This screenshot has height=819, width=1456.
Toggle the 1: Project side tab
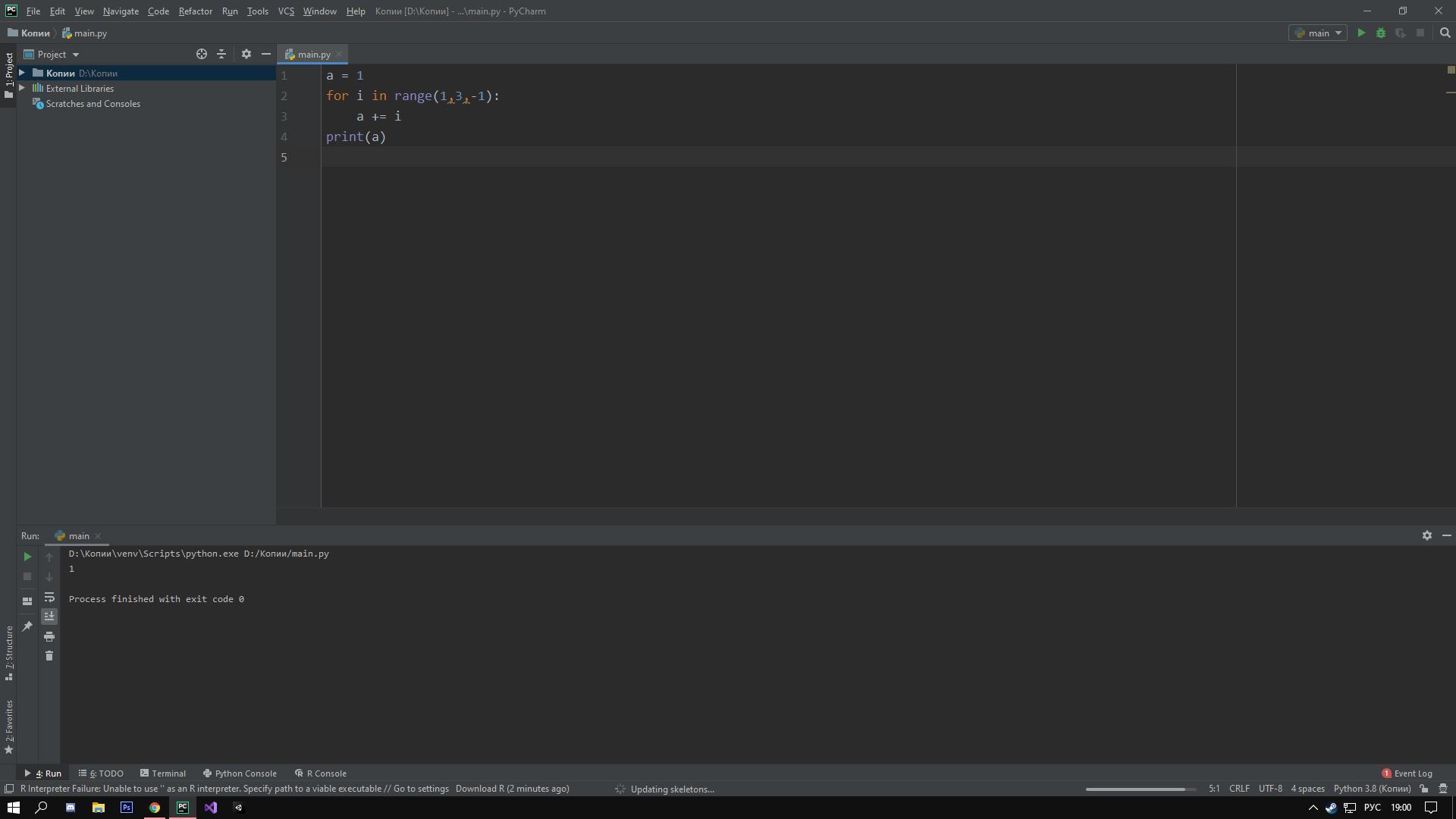tap(8, 75)
